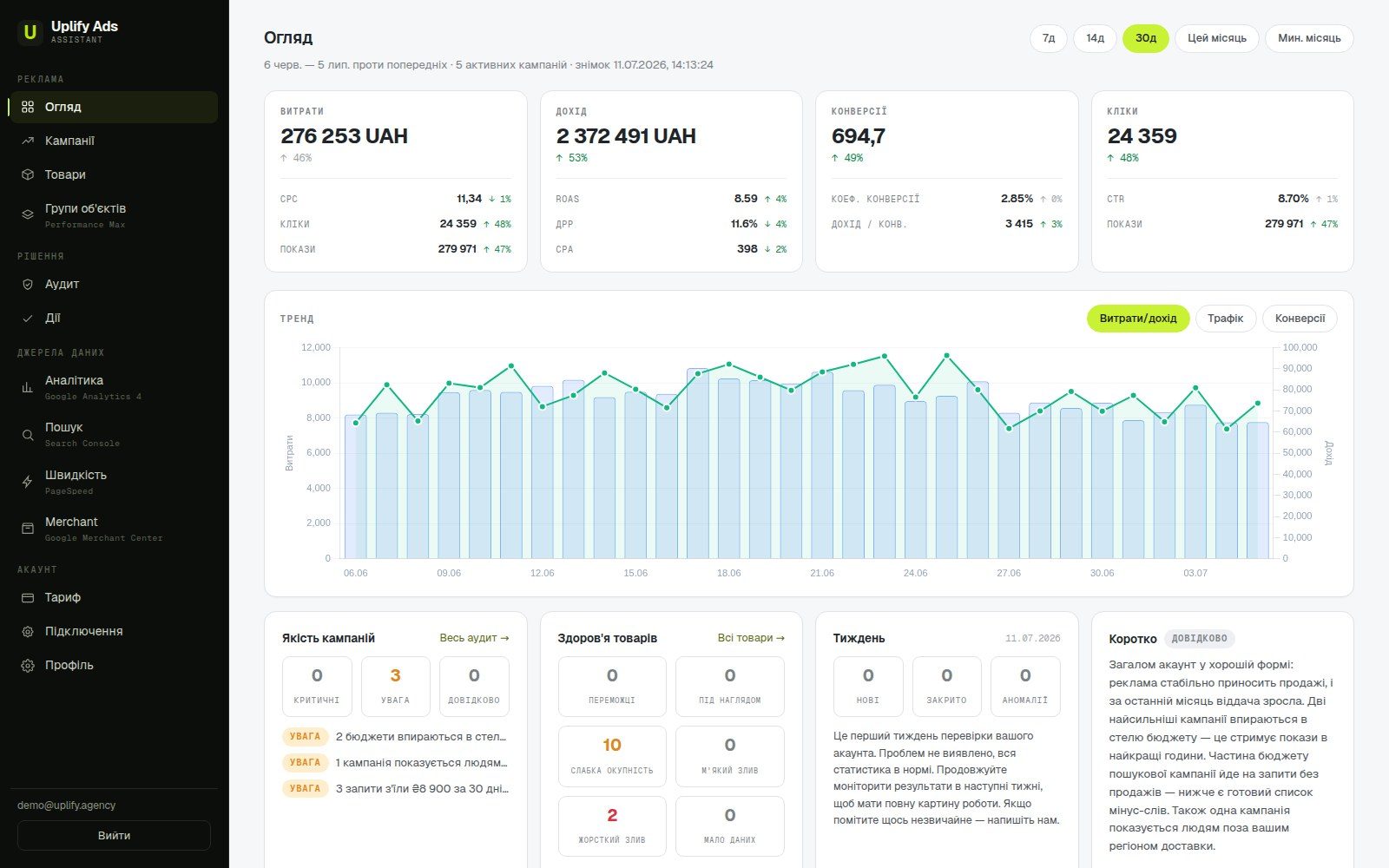
Task: Switch trend chart to Конверсії
Action: (x=1300, y=319)
